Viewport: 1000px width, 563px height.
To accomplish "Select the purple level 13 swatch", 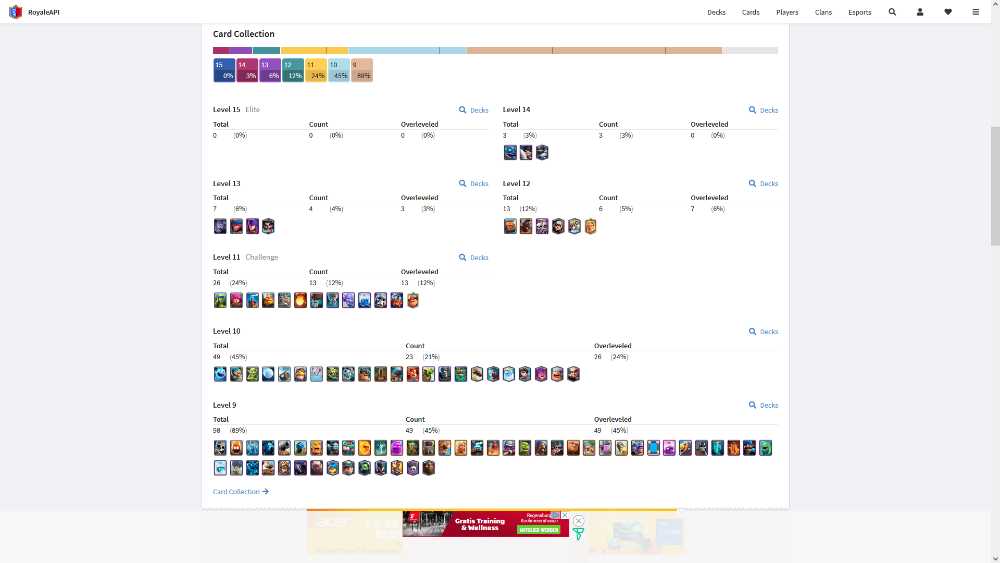I will pyautogui.click(x=270, y=70).
